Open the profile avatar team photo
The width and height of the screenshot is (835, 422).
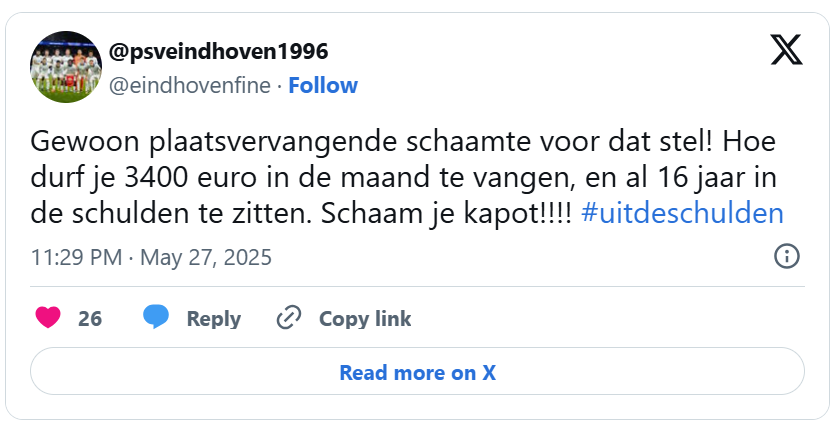(x=66, y=66)
